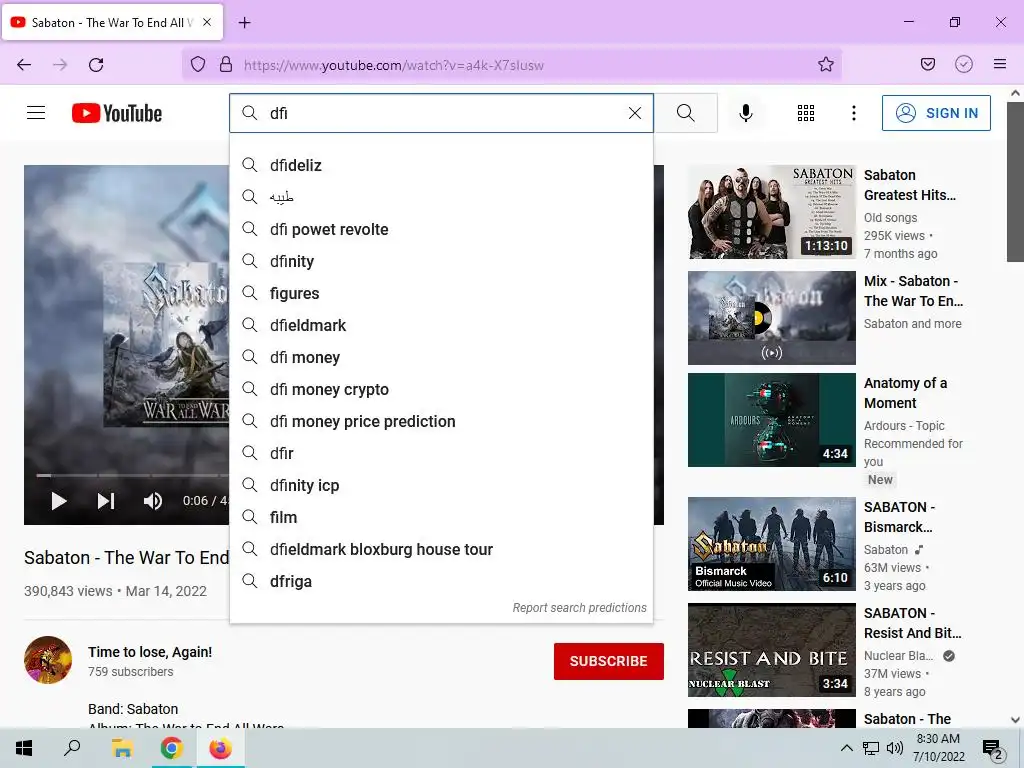The image size is (1024, 768).
Task: Skip to the next video
Action: [x=106, y=501]
